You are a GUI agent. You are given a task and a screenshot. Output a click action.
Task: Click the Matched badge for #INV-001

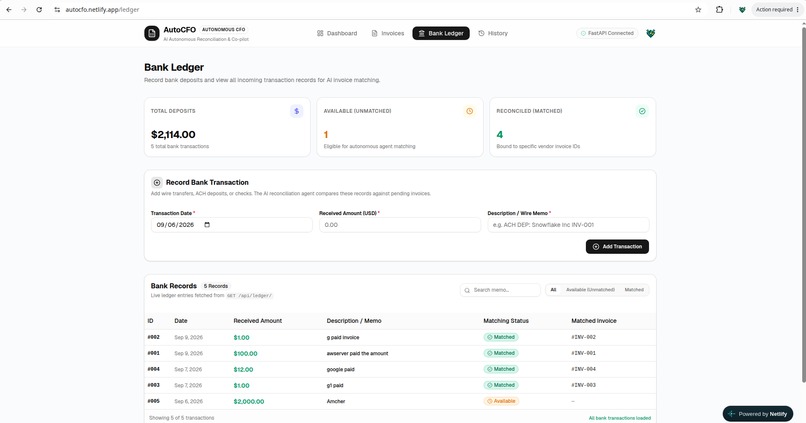(x=501, y=353)
